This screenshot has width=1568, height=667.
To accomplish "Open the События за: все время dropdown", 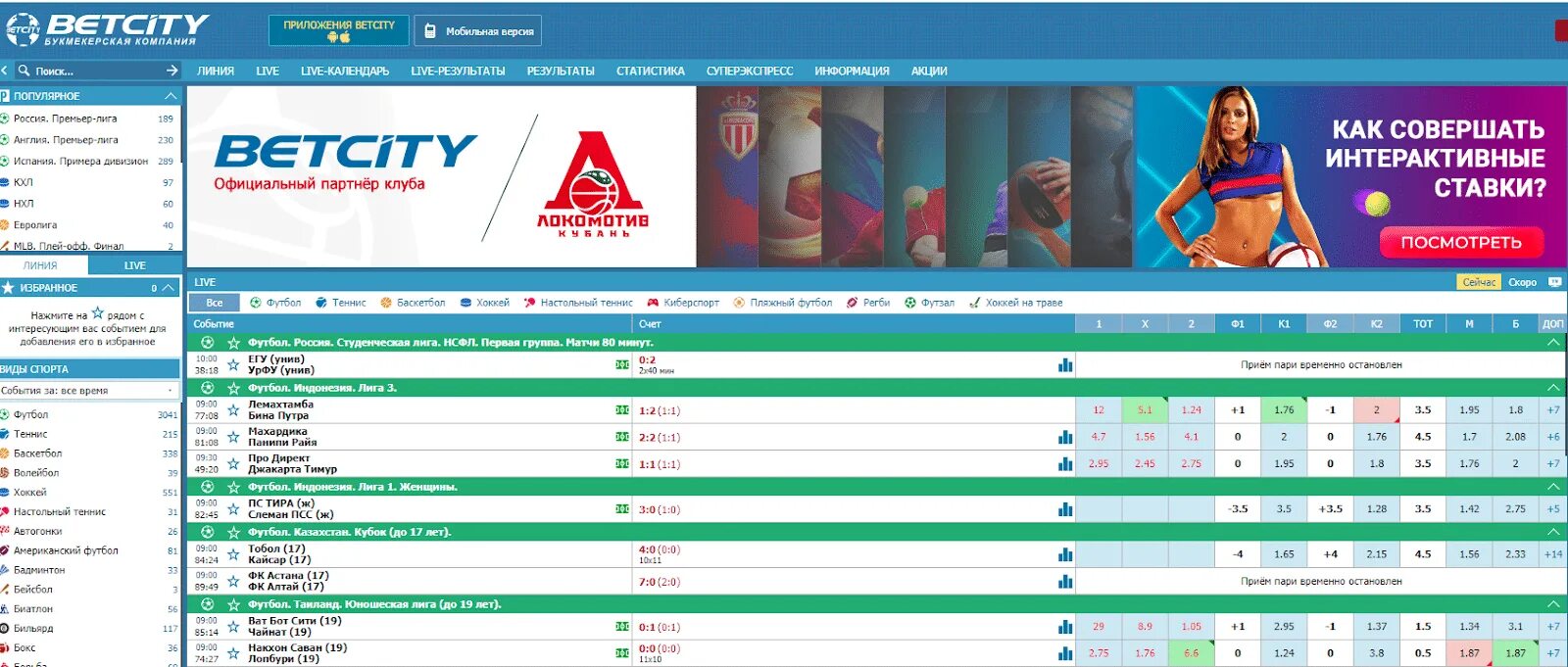I will coord(88,390).
